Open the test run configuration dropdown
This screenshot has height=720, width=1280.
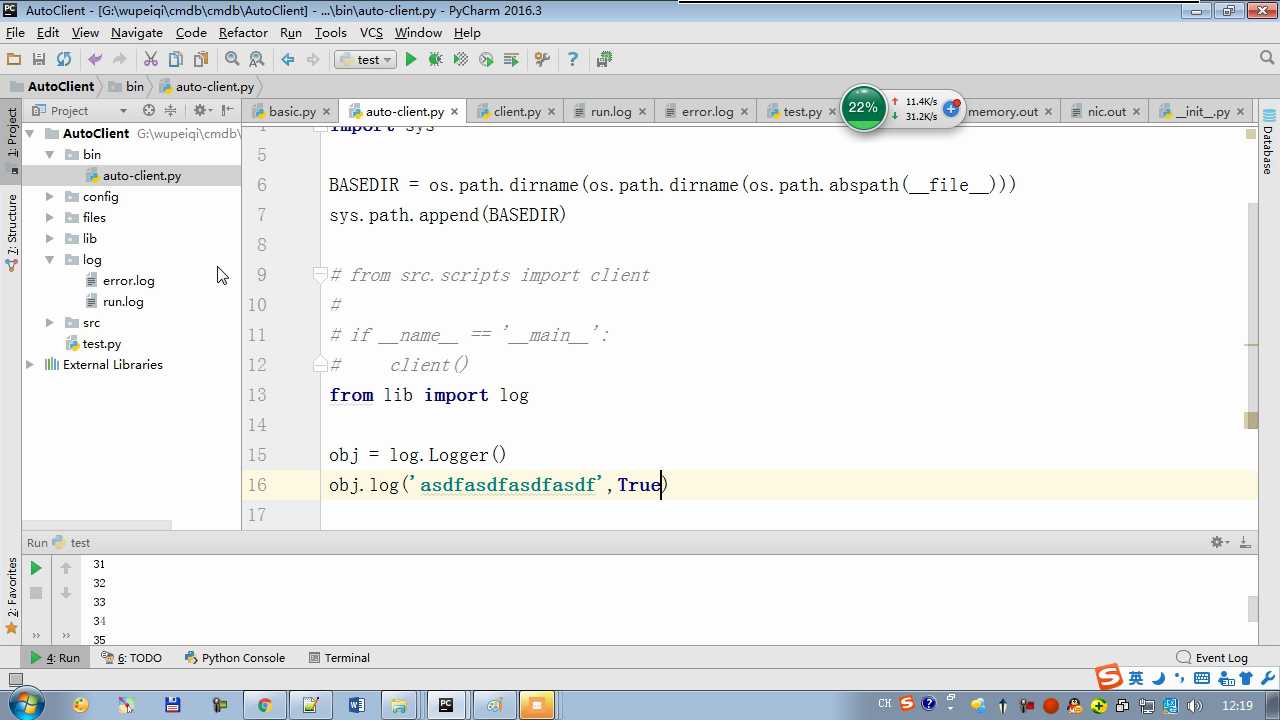[x=366, y=60]
